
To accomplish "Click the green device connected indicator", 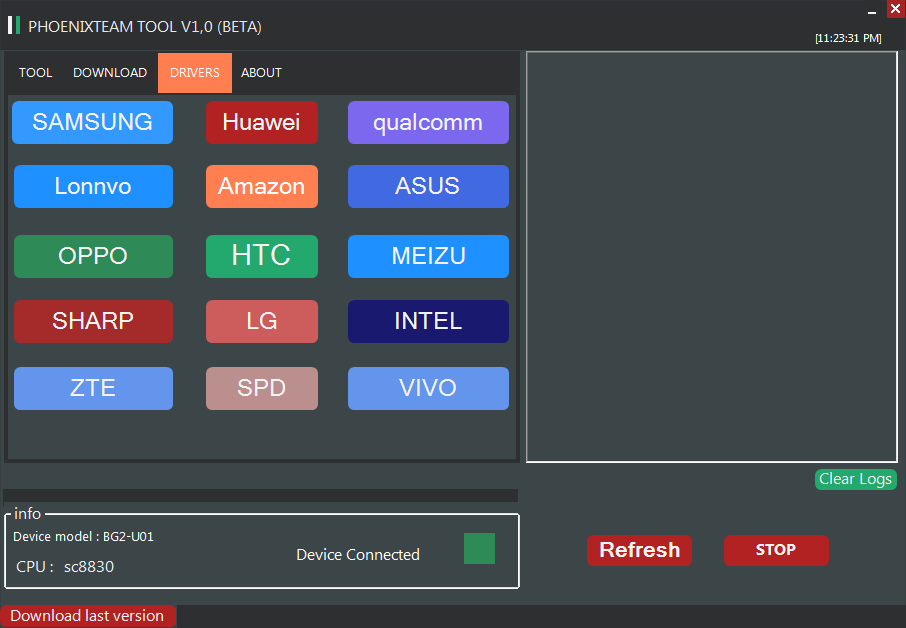I will click(x=479, y=548).
